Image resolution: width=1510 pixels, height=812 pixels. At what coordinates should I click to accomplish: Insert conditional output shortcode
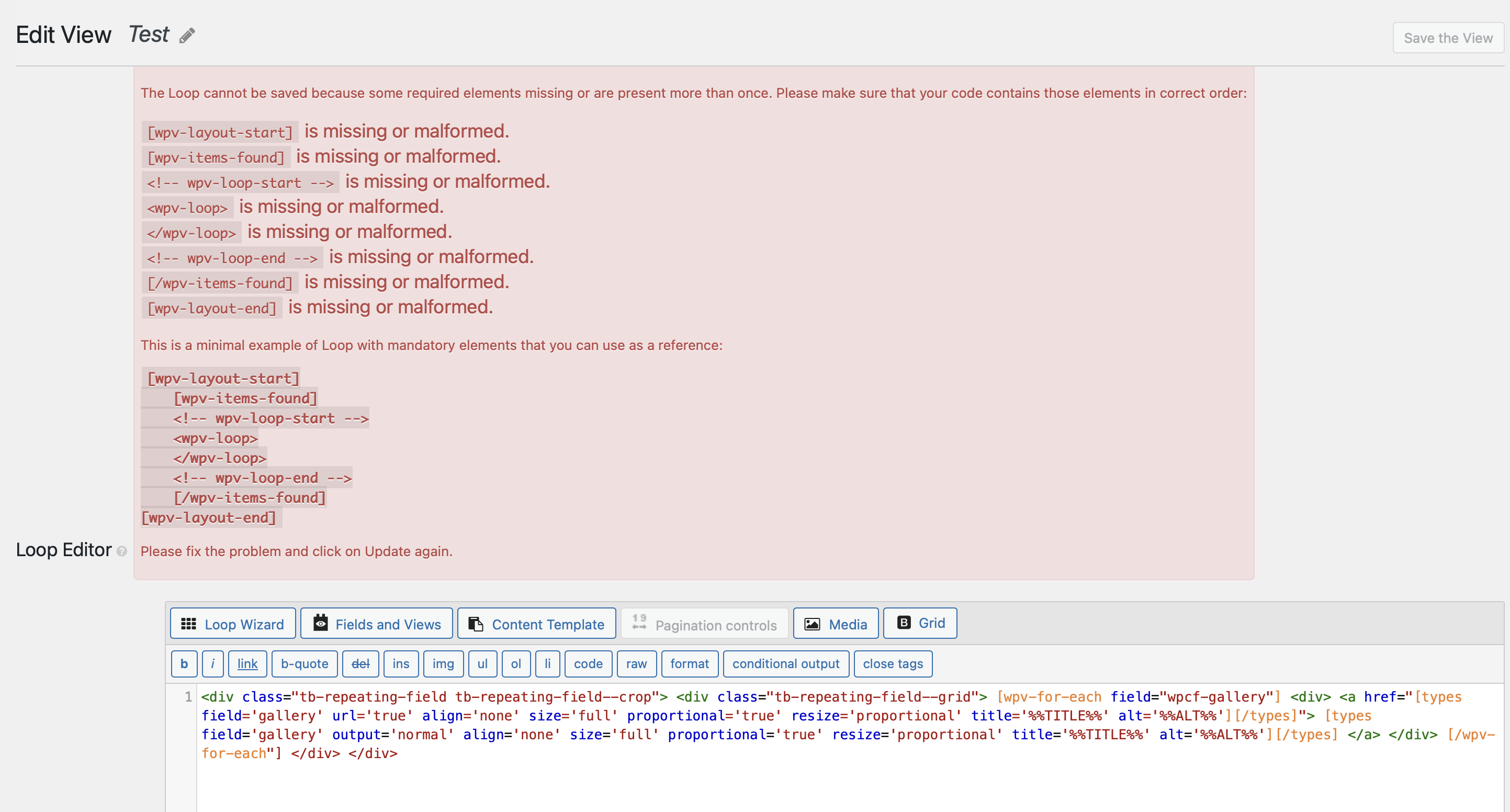785,663
